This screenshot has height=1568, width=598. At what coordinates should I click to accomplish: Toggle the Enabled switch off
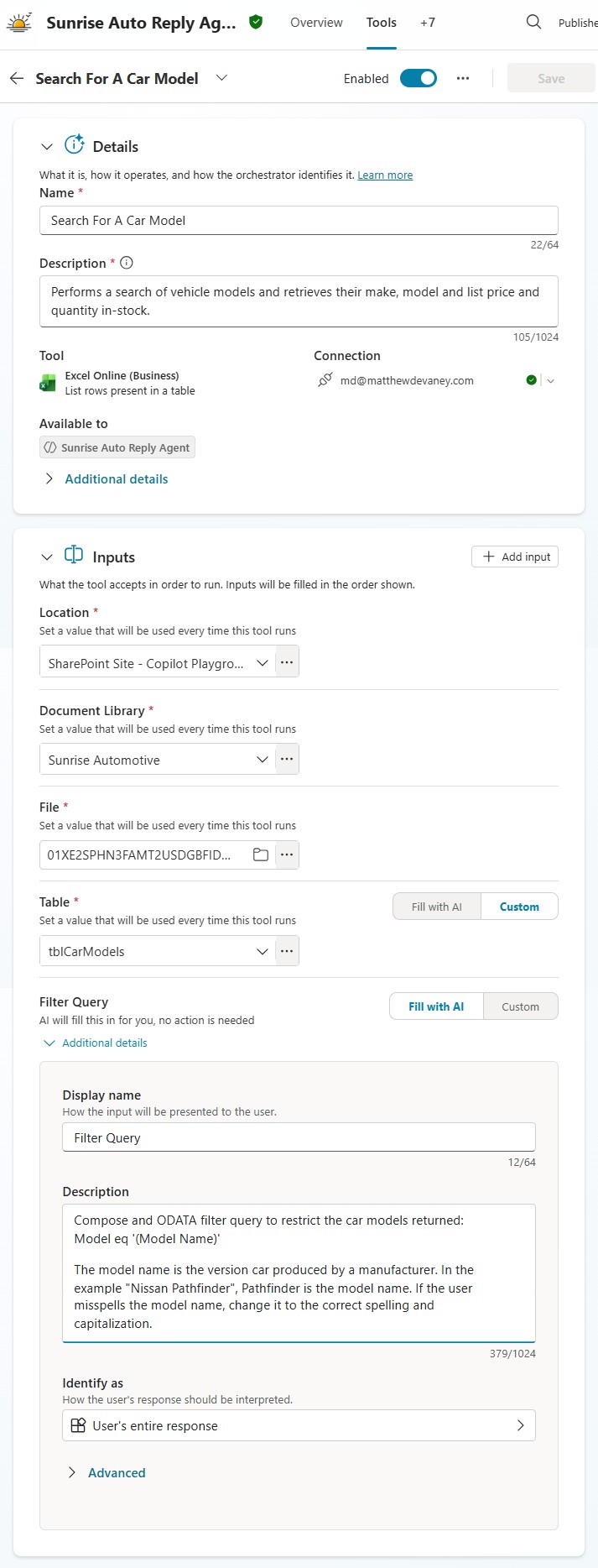(418, 78)
